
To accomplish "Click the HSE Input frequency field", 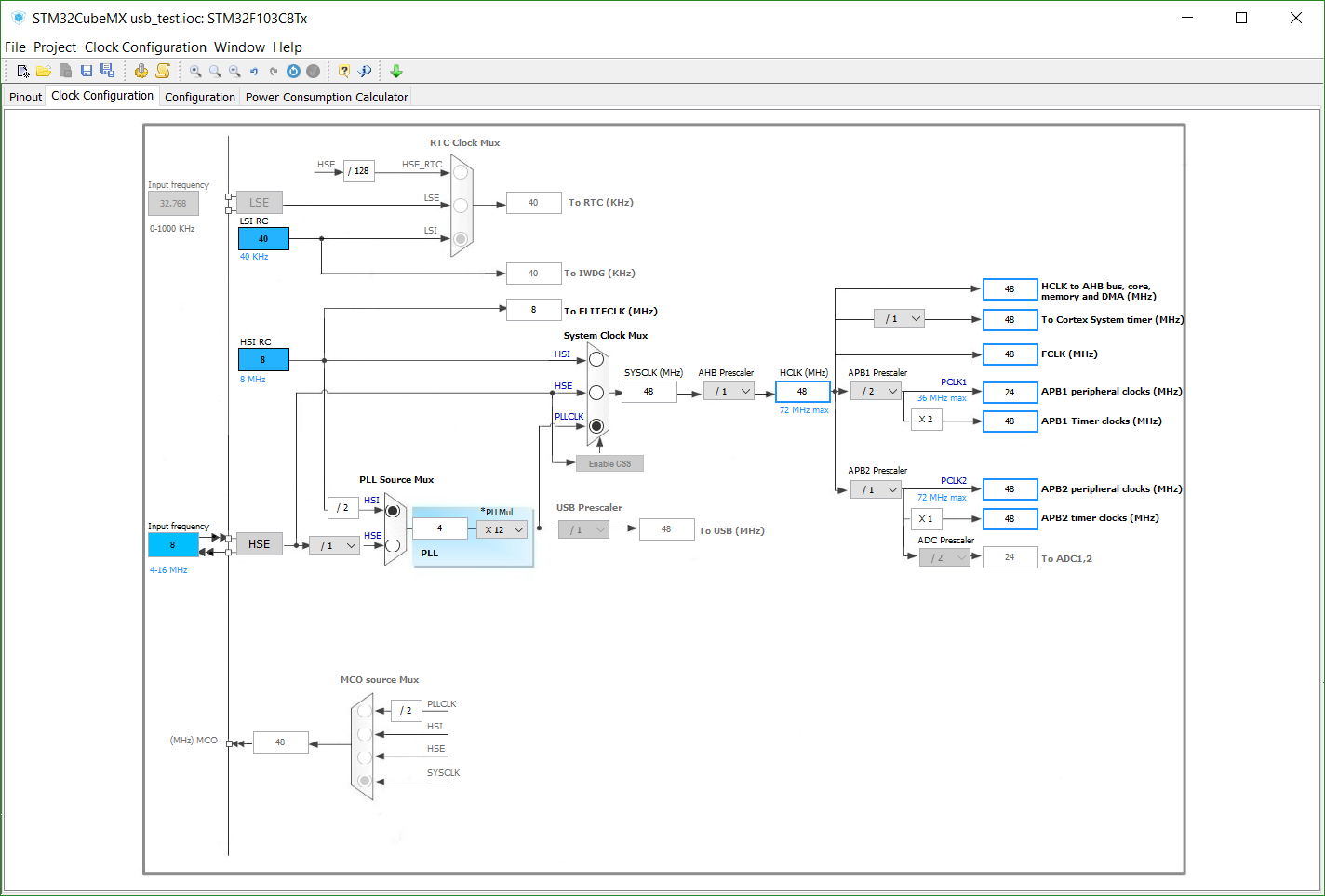I will click(x=173, y=545).
